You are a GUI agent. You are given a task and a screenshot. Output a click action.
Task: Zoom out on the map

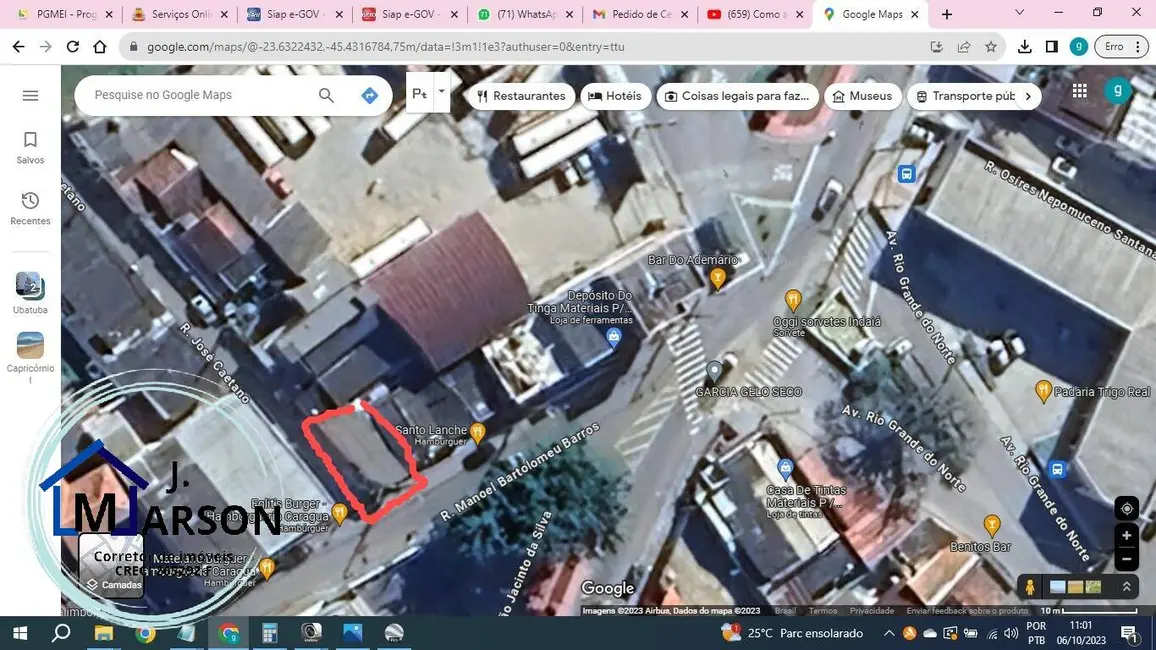coord(1126,559)
